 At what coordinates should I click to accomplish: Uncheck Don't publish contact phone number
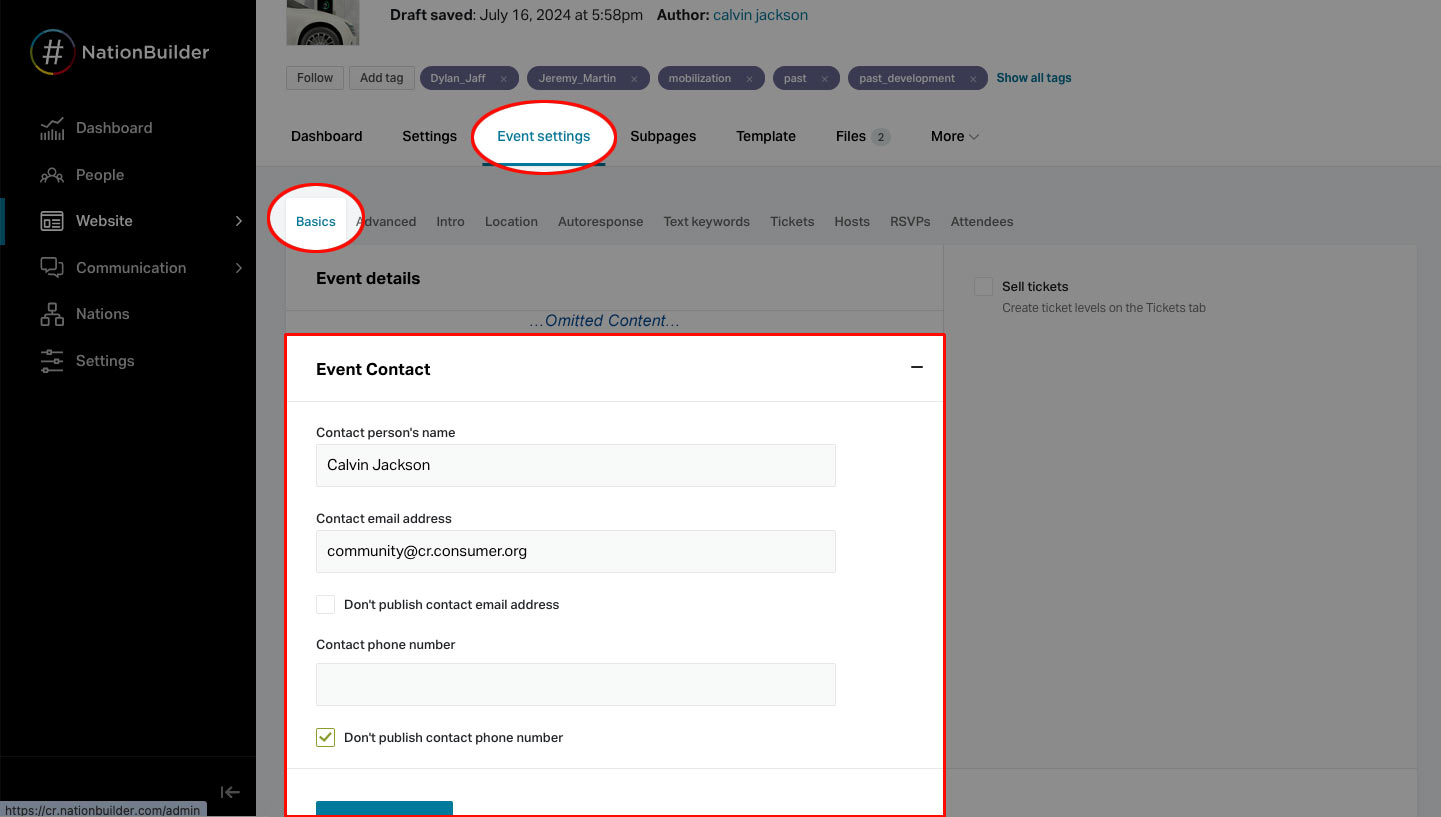pos(325,737)
